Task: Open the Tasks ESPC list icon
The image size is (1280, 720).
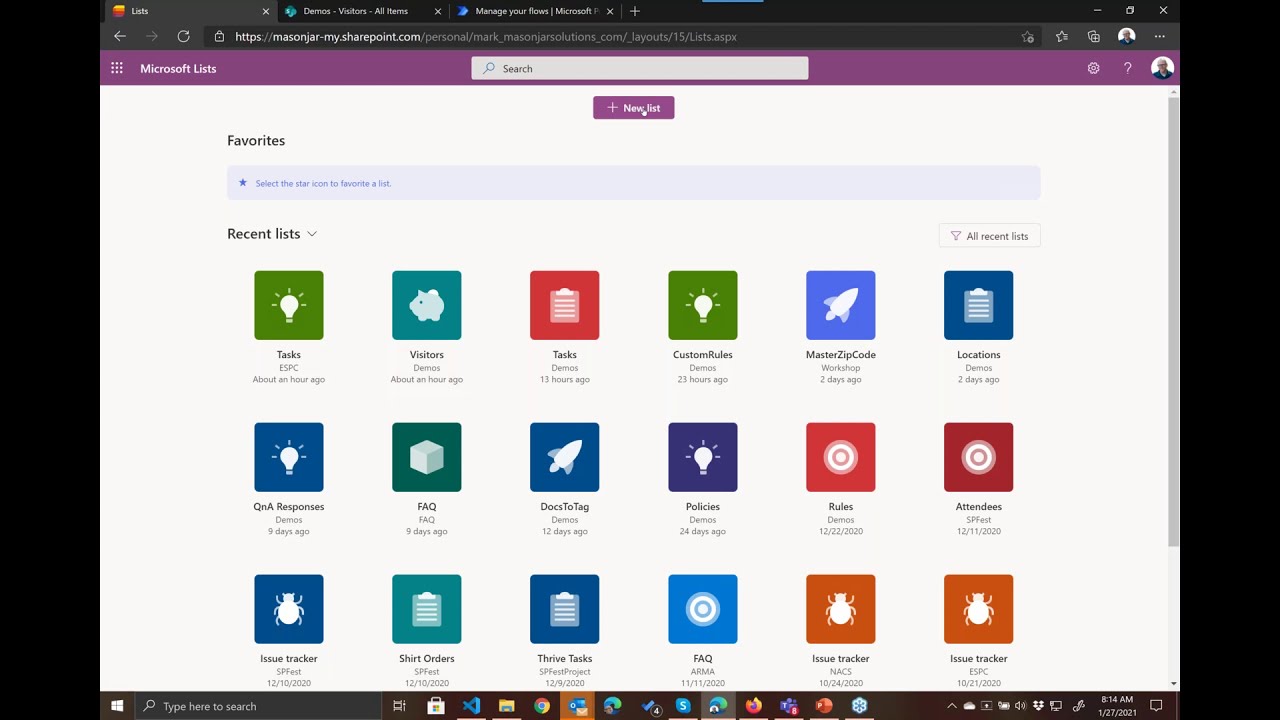Action: [289, 305]
